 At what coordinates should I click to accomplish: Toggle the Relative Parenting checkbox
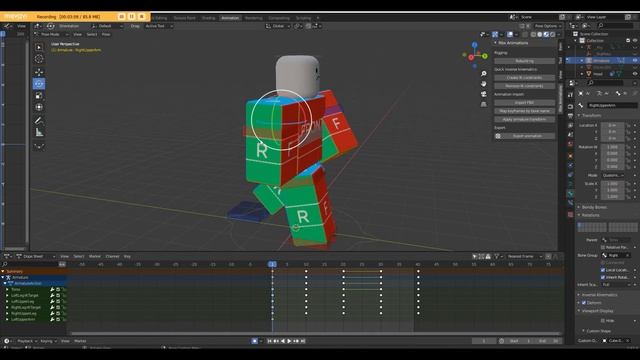pyautogui.click(x=603, y=247)
